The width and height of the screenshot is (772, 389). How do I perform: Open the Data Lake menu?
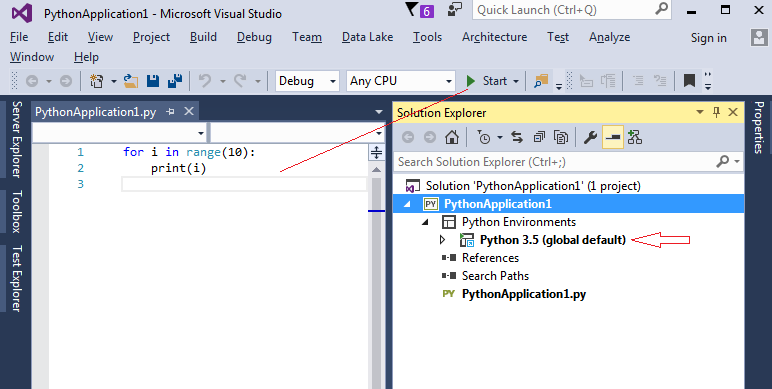pos(367,37)
